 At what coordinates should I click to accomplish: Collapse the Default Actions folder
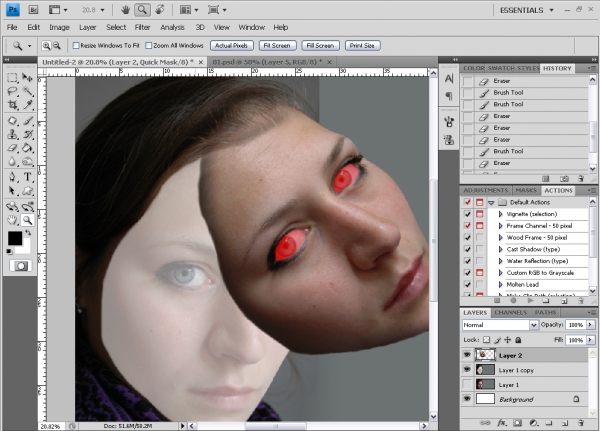491,202
